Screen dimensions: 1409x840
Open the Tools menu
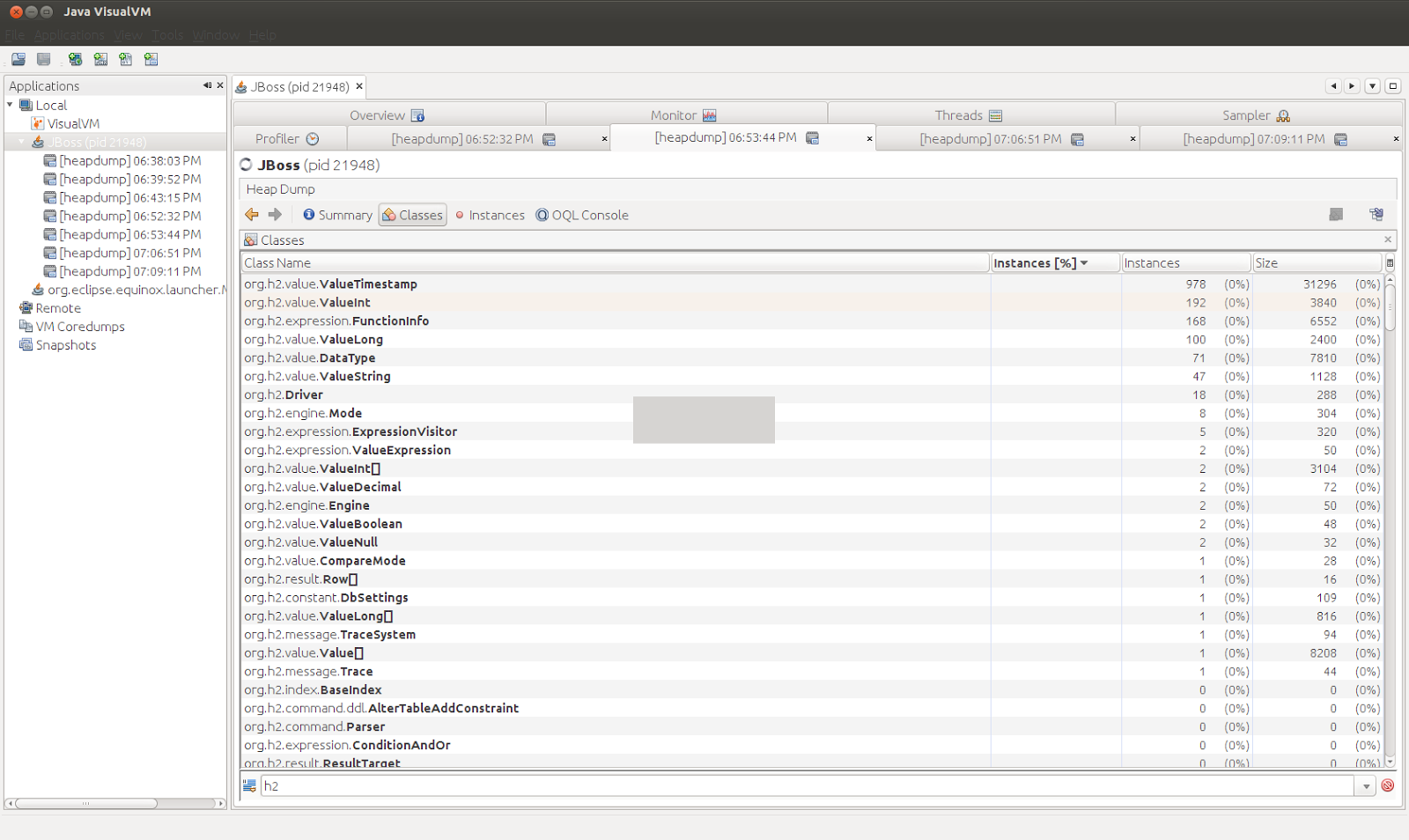(167, 35)
